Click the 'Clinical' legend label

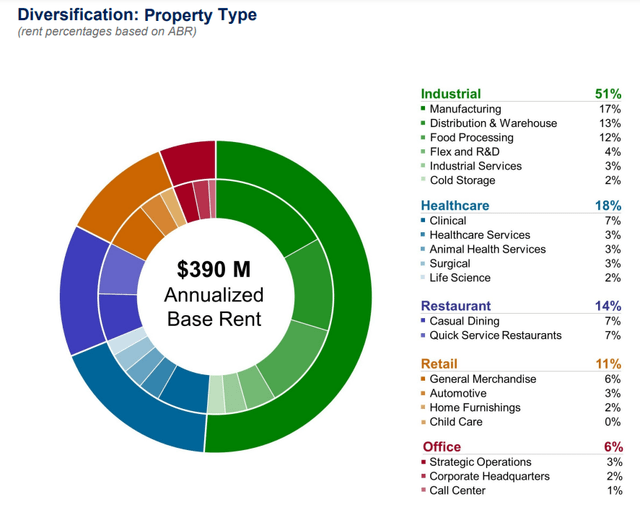(448, 221)
